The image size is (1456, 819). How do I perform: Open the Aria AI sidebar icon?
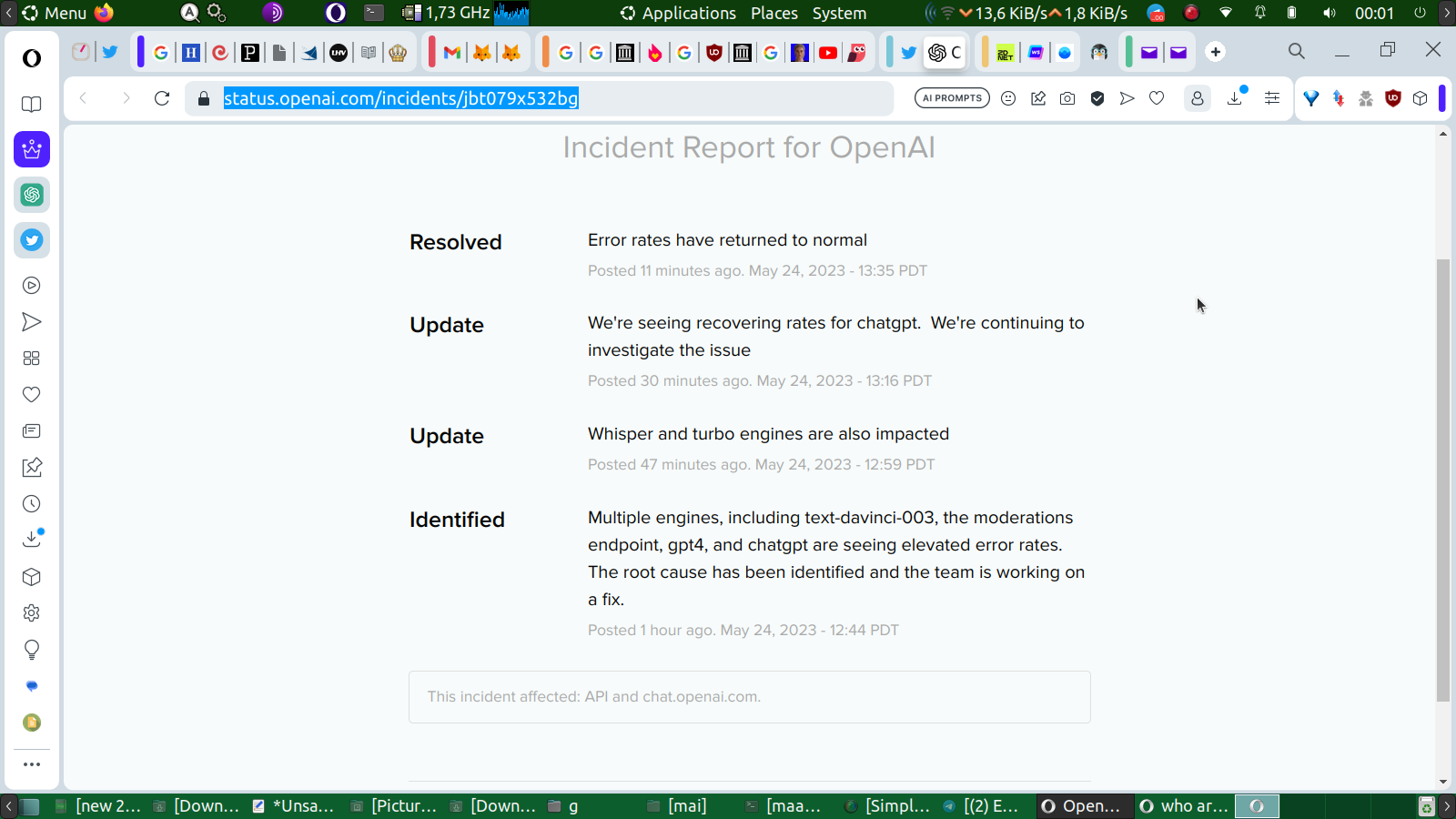point(32,149)
